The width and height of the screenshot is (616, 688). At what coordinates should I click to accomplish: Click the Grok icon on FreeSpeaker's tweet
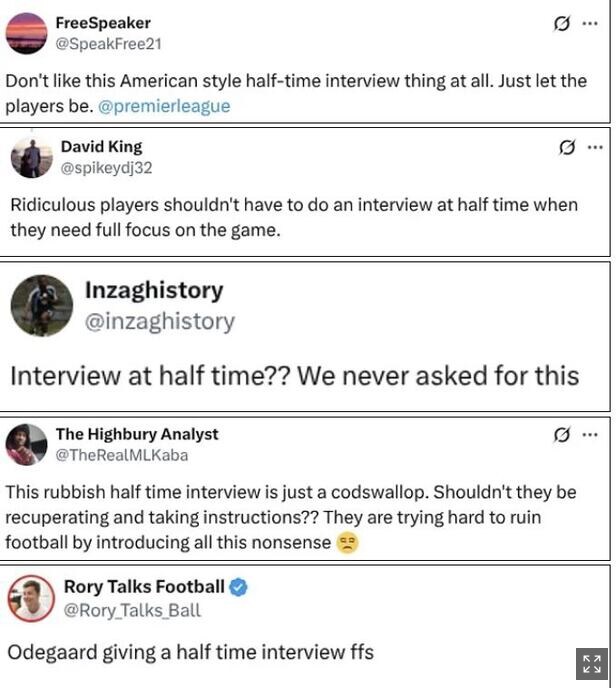coord(562,24)
